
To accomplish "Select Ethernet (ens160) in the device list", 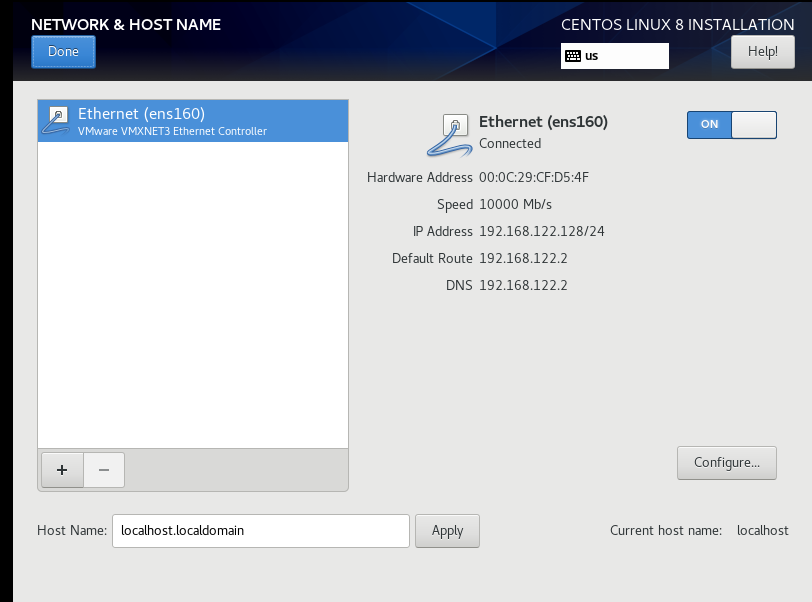I will 193,121.
